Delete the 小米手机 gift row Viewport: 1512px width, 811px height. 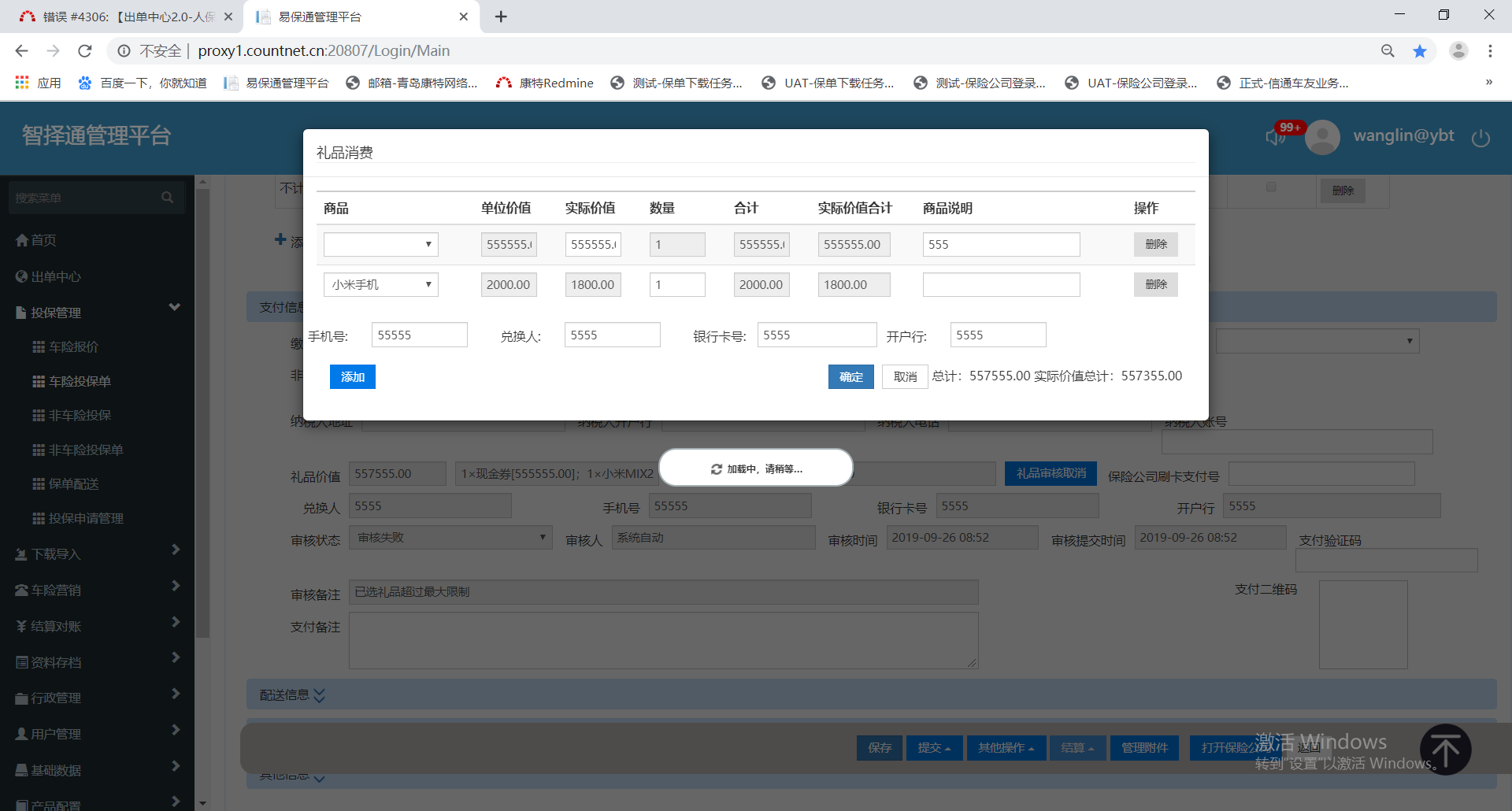coord(1155,285)
